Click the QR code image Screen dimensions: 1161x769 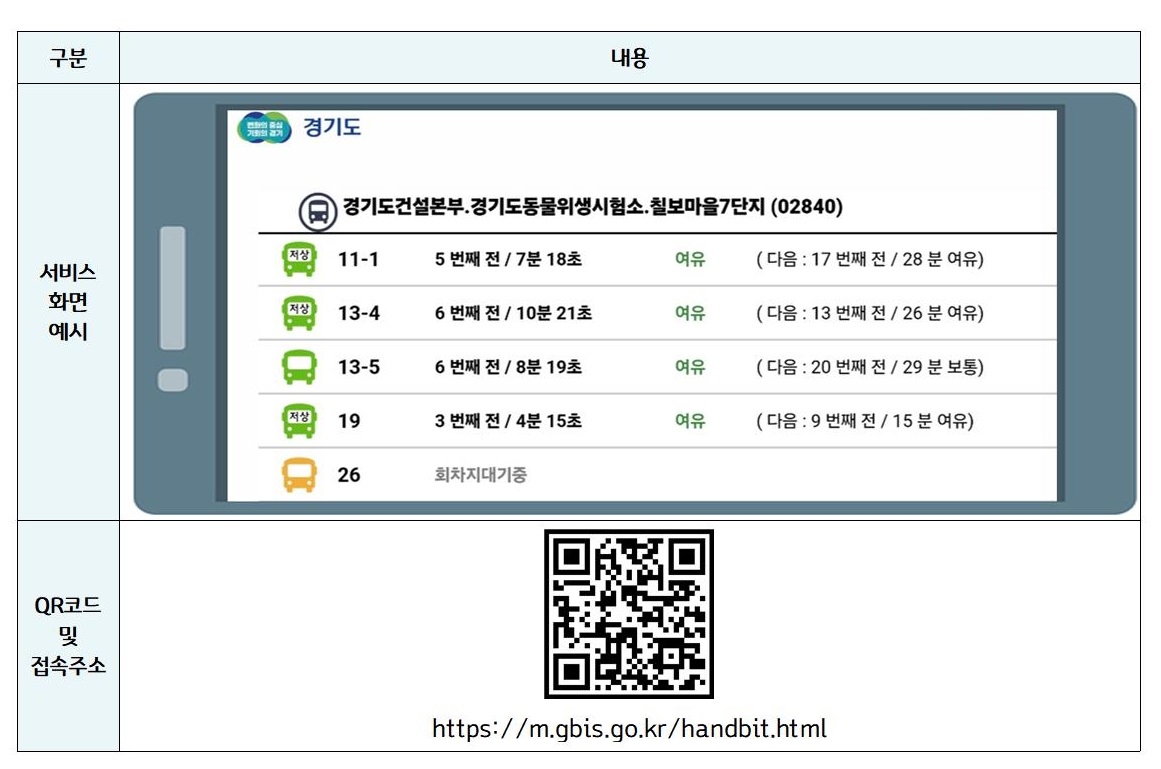[x=629, y=614]
